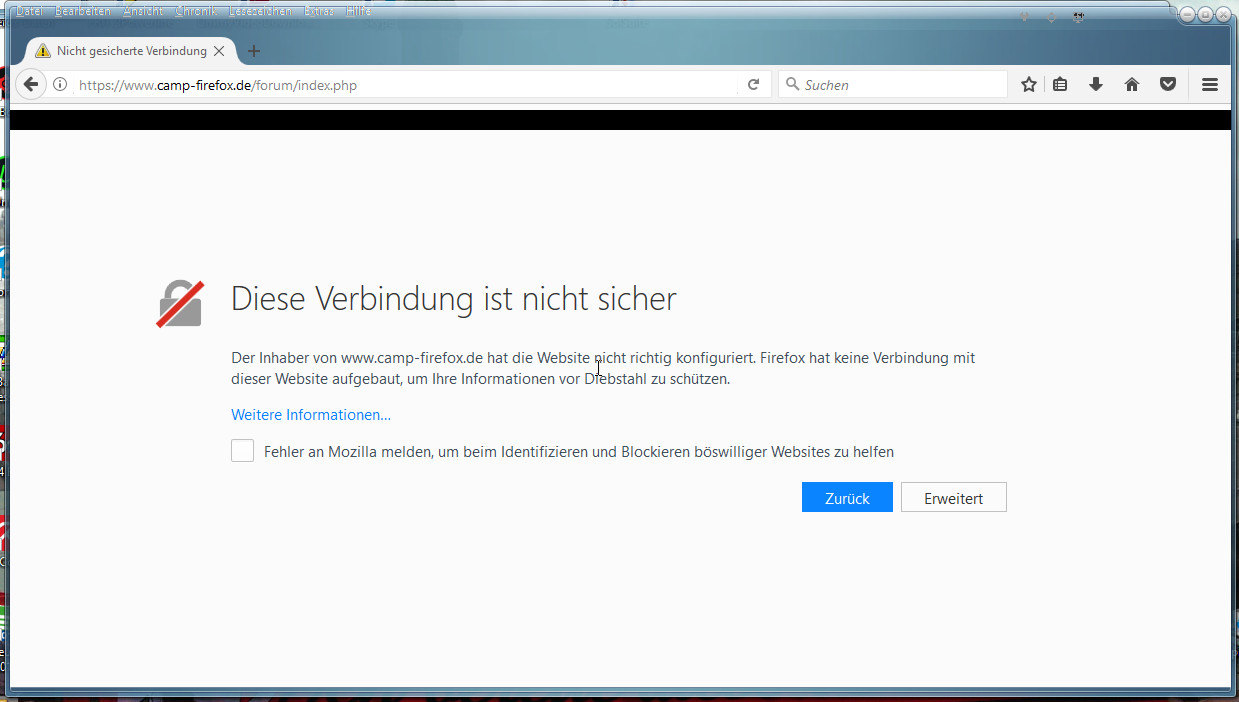The height and width of the screenshot is (702, 1239).
Task: Bookmark this page with the star icon
Action: pyautogui.click(x=1028, y=85)
